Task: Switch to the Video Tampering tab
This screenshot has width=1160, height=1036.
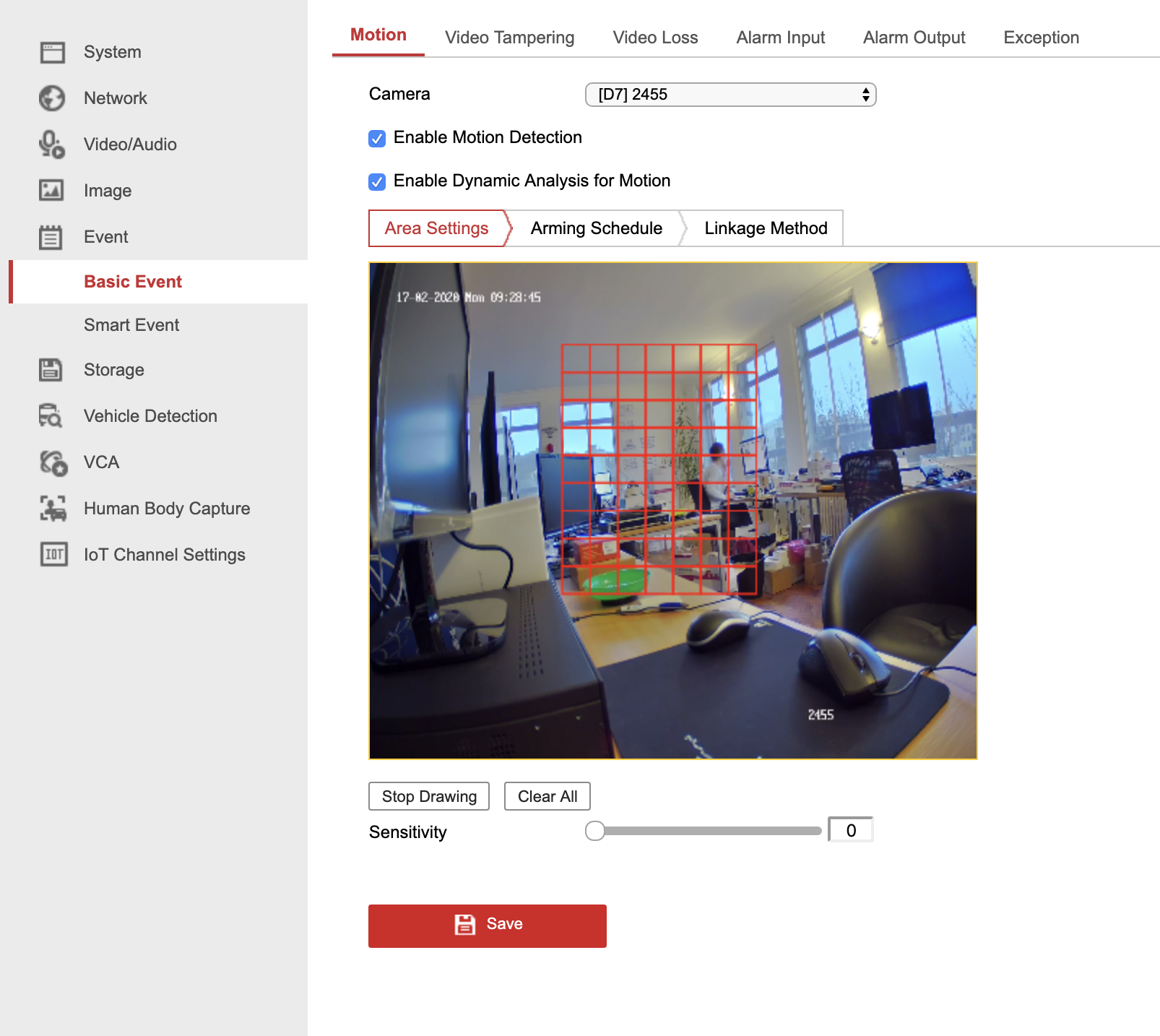Action: point(509,38)
